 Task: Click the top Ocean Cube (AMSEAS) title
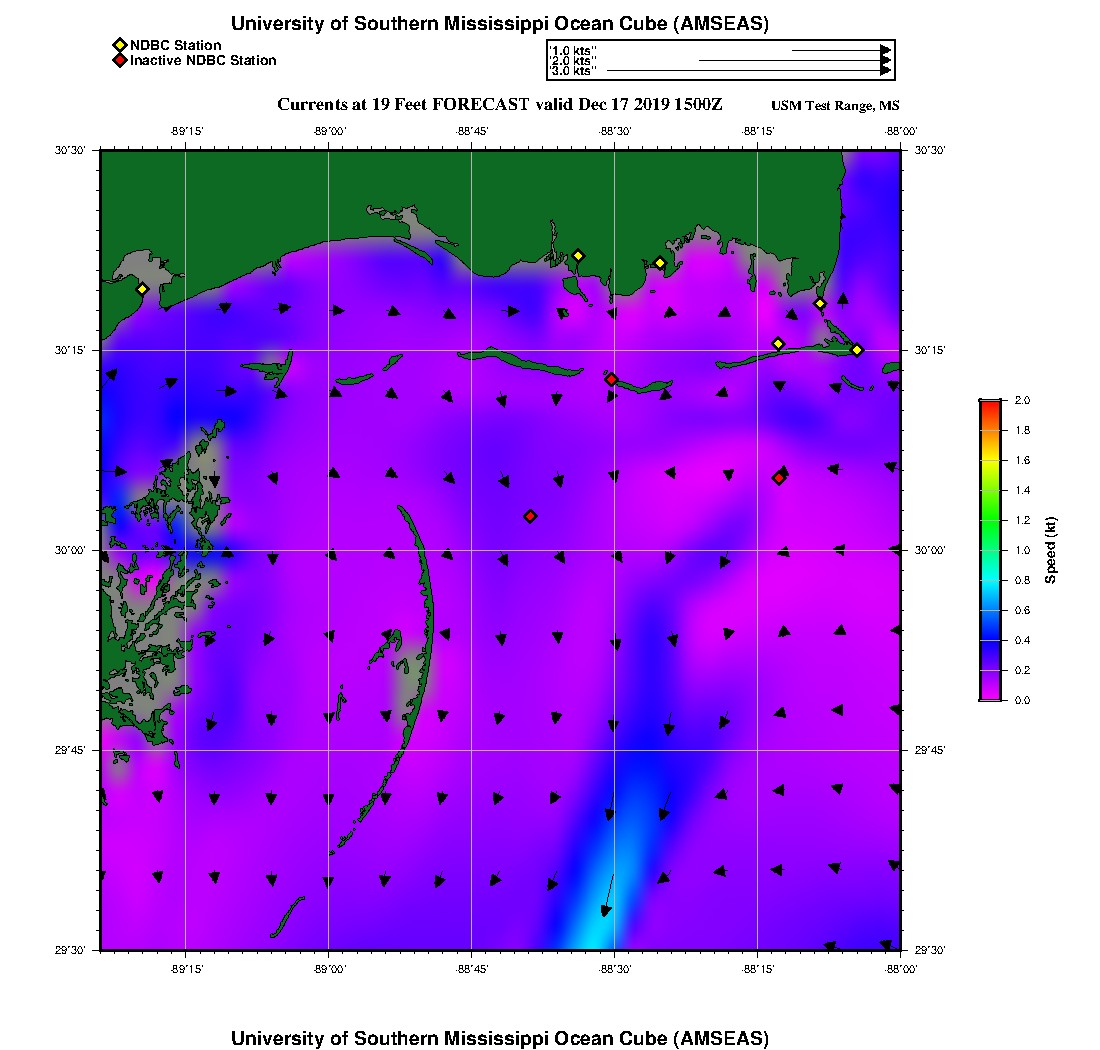[x=500, y=24]
